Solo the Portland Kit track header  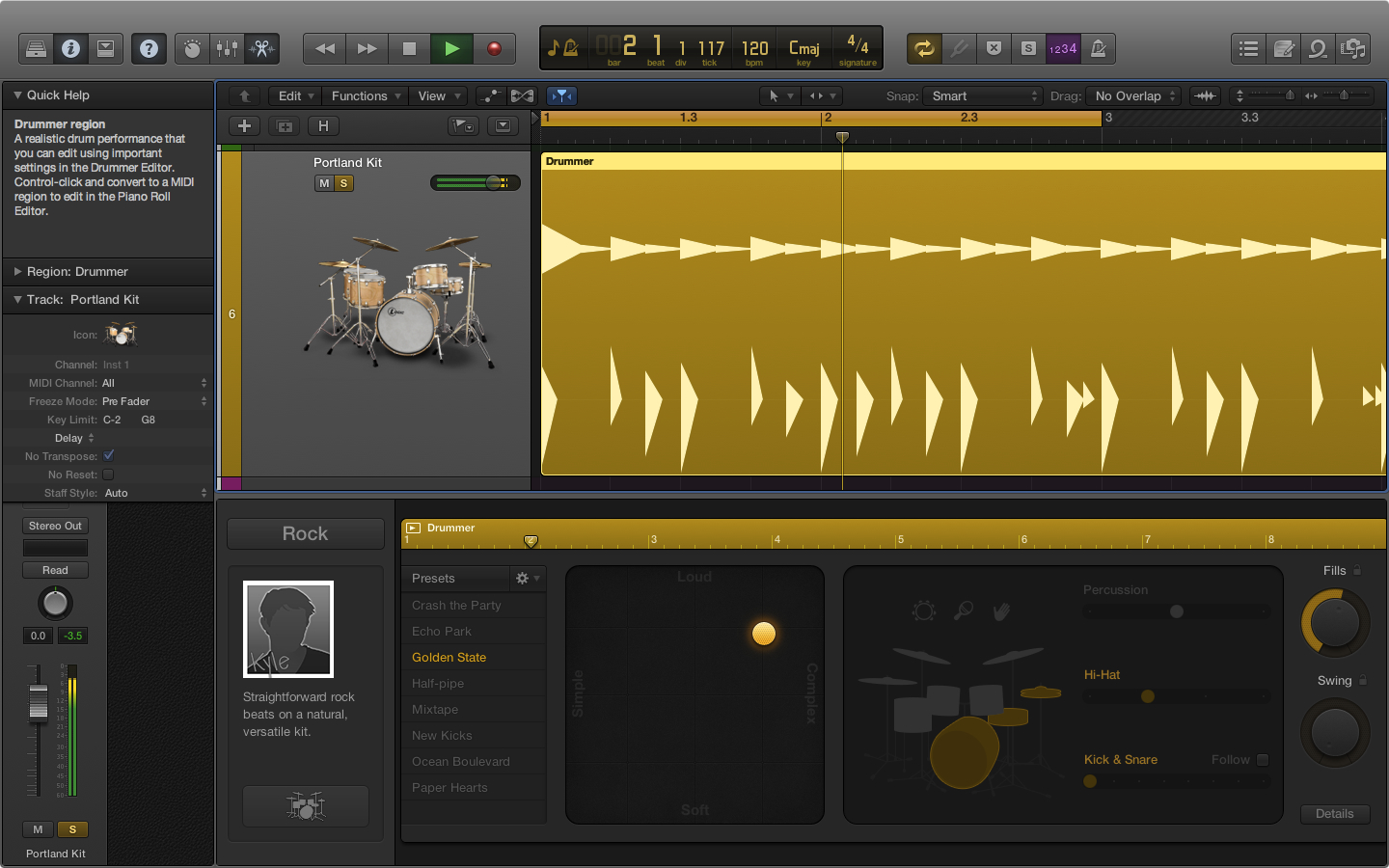pos(343,183)
